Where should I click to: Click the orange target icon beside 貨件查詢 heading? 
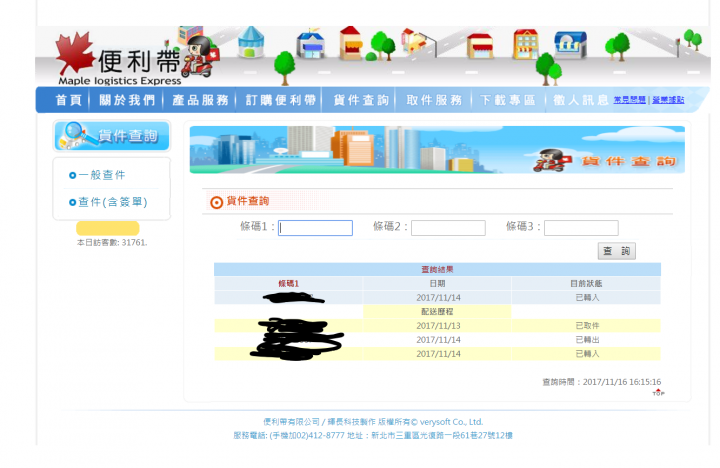click(216, 202)
